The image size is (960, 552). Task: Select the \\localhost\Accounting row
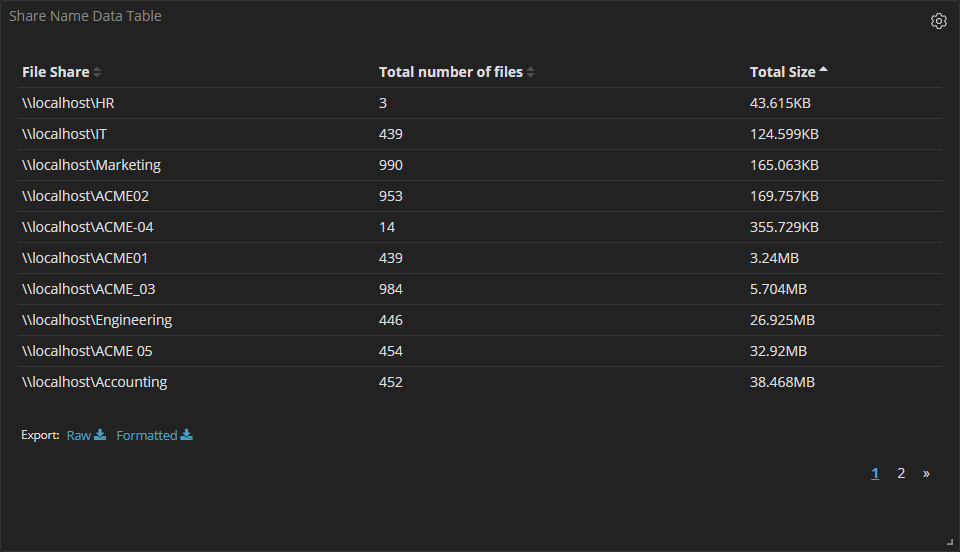[94, 382]
